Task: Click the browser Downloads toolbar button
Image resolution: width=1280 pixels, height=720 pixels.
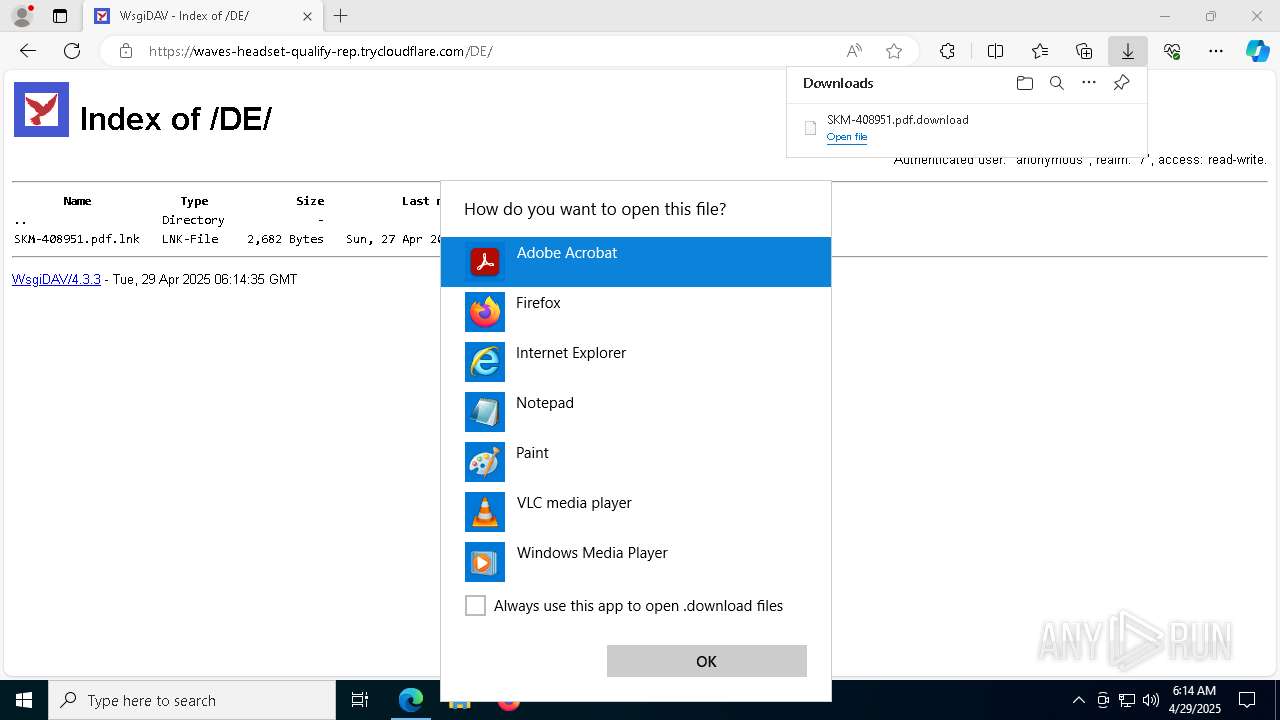Action: click(x=1128, y=51)
